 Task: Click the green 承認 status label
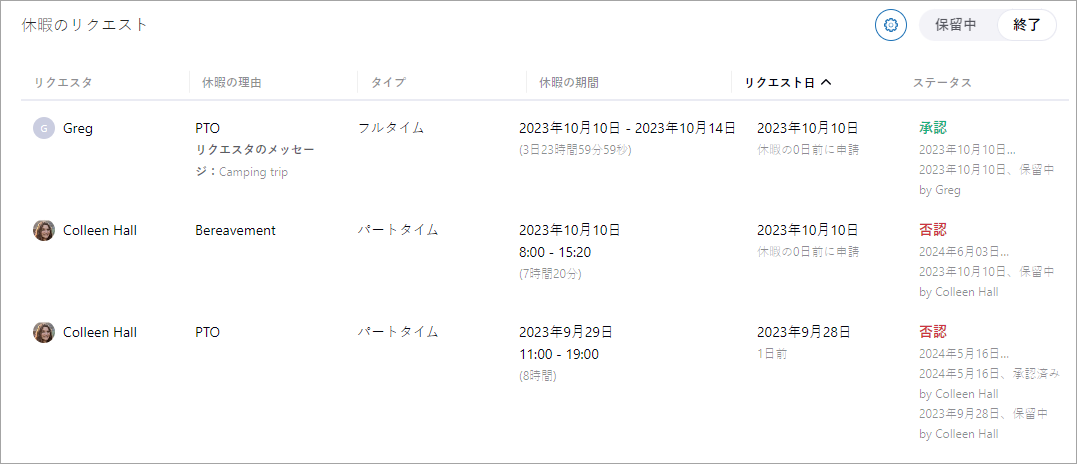[x=932, y=128]
